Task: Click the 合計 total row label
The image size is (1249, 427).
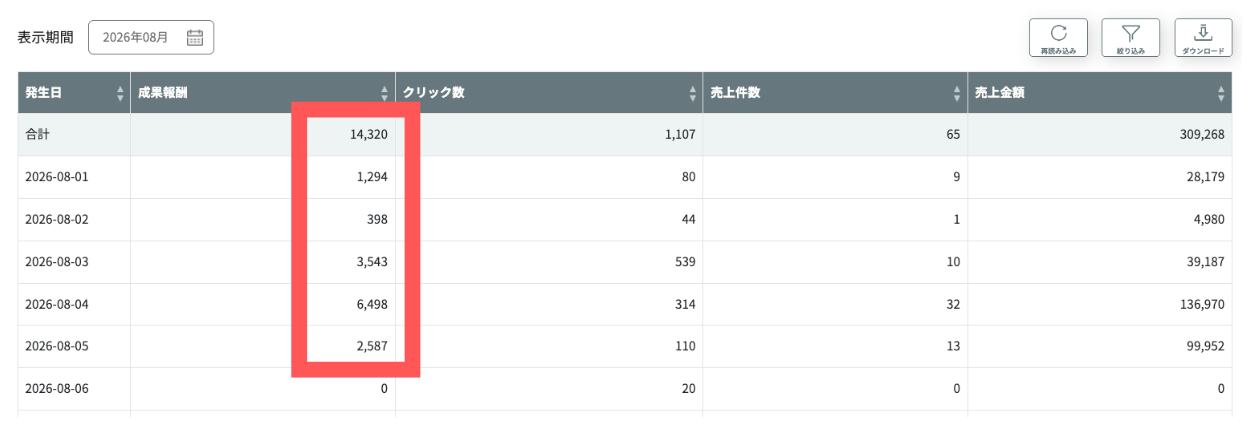Action: click(x=37, y=135)
